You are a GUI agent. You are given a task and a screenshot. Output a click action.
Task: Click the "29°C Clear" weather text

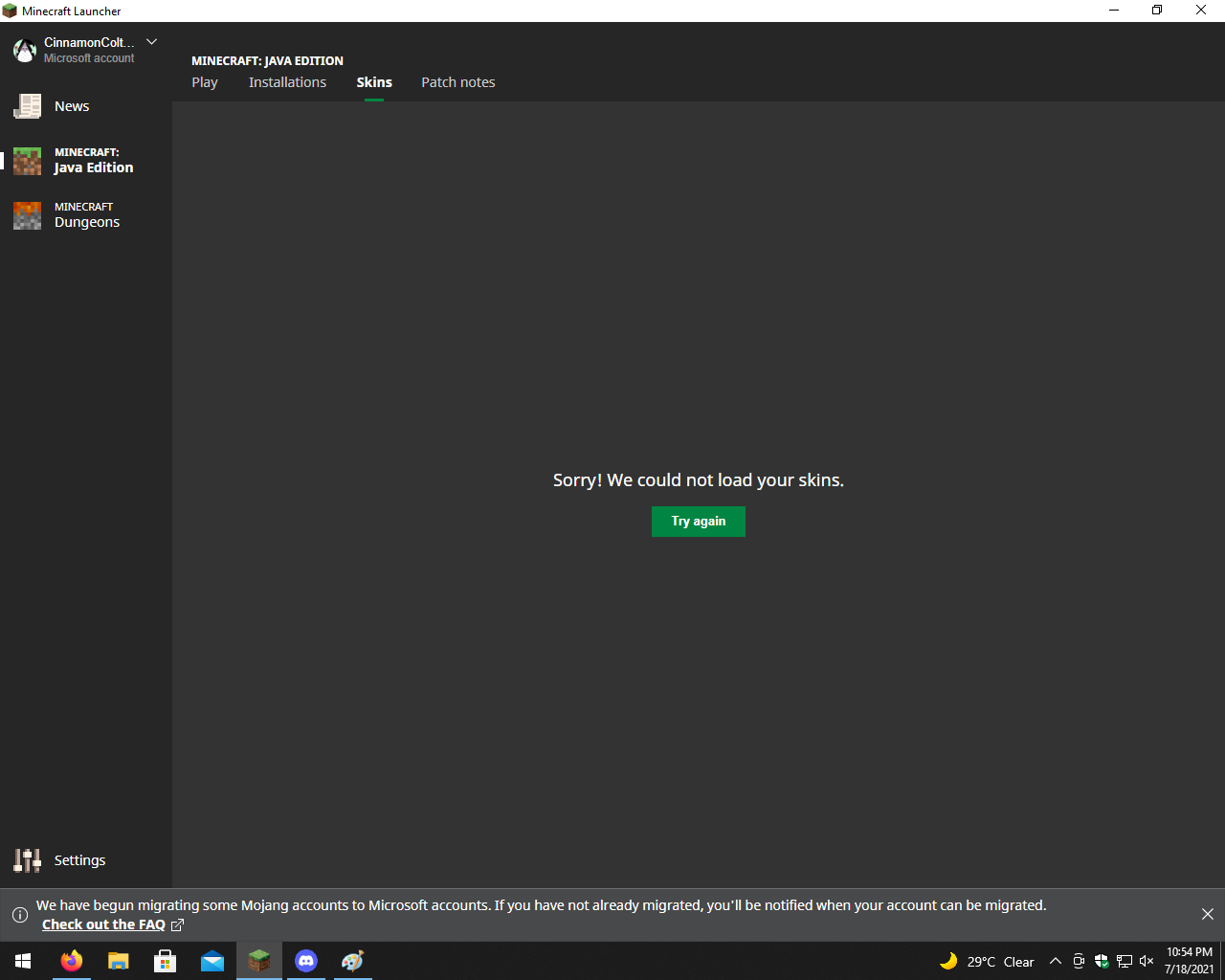click(x=1001, y=962)
